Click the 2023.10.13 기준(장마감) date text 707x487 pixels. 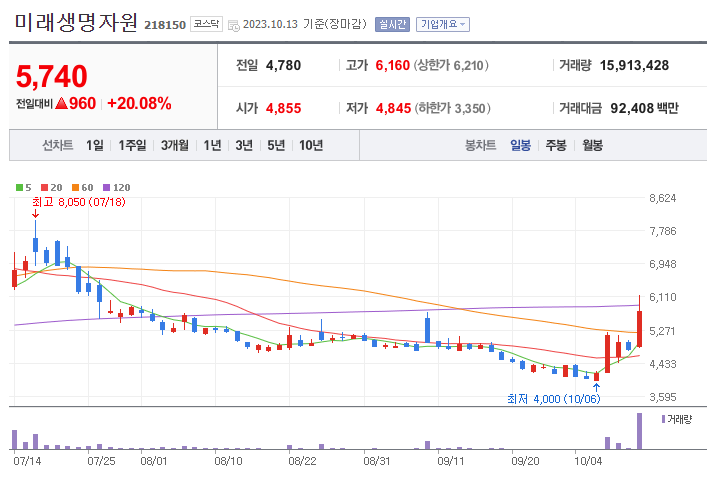[305, 24]
